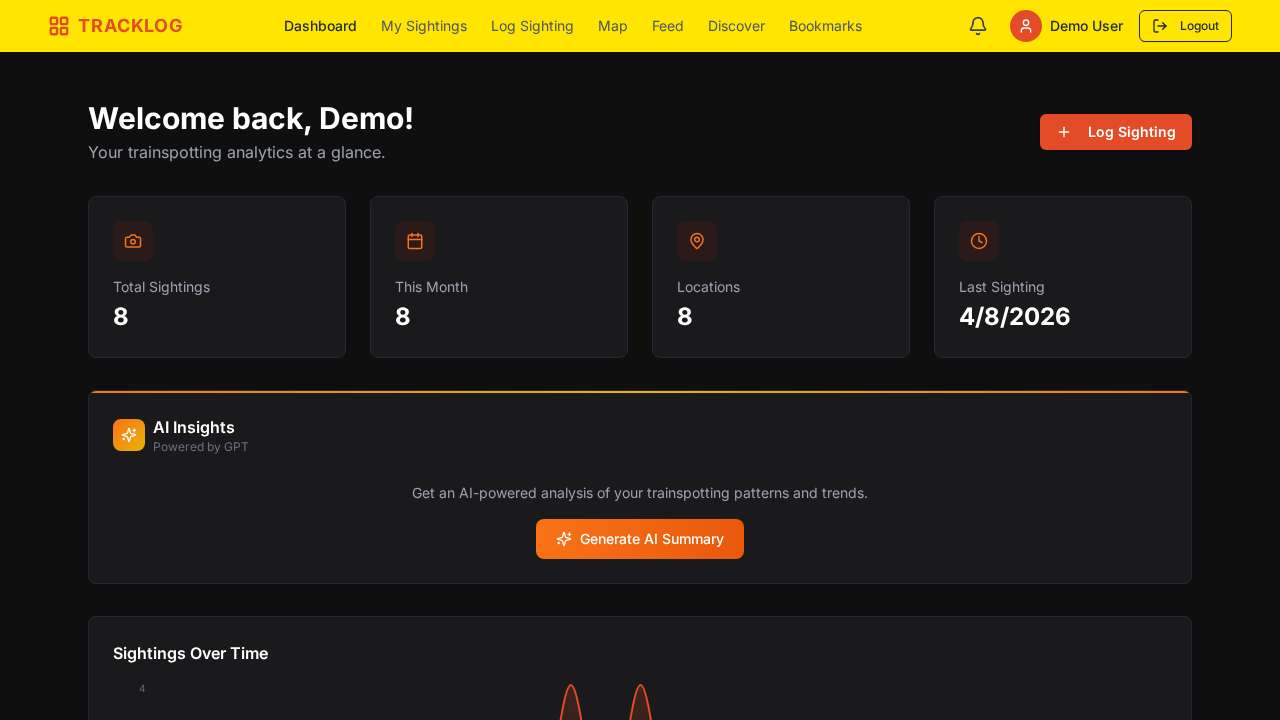Click the Welcome back, Demo! heading
1280x720 pixels.
pos(251,118)
